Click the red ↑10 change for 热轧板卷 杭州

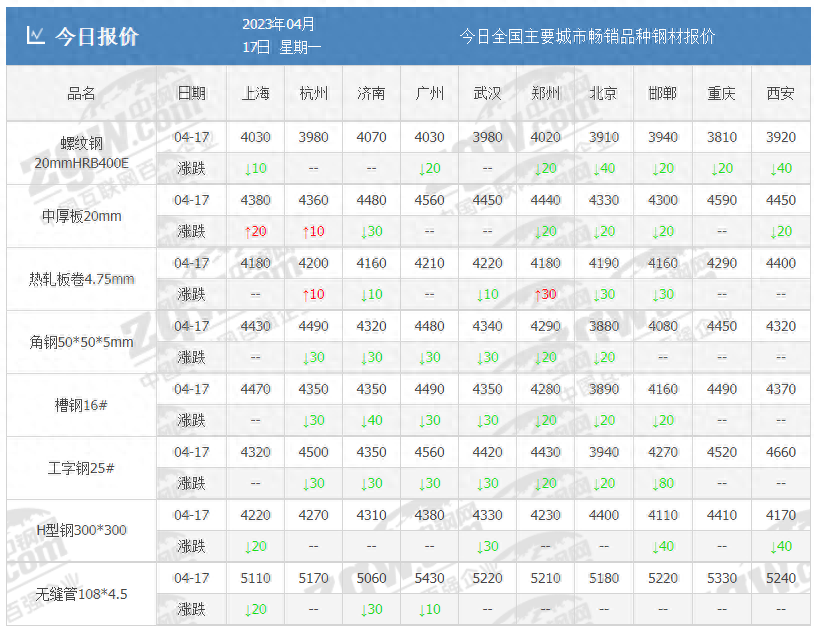pos(313,294)
